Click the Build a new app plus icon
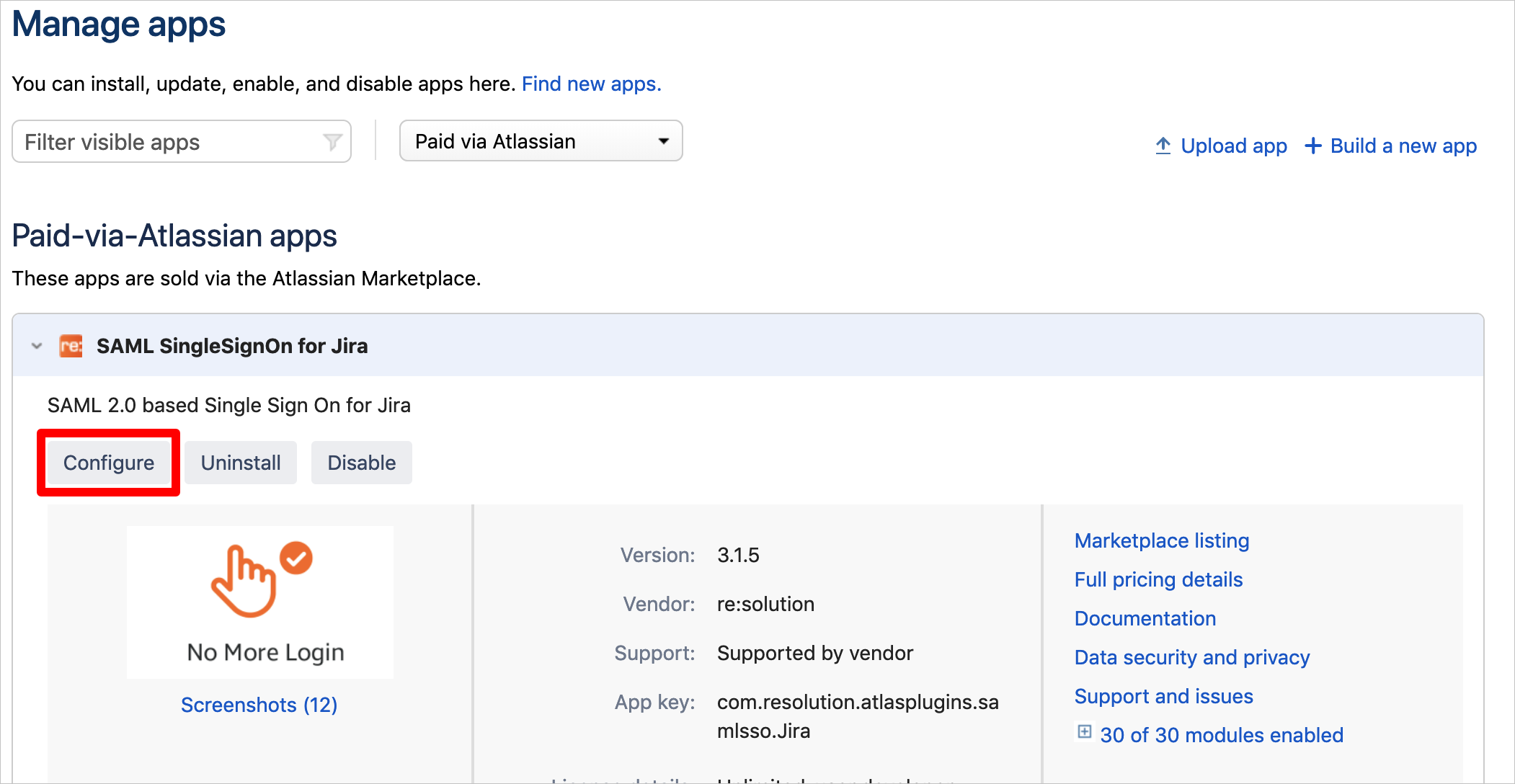Image resolution: width=1515 pixels, height=784 pixels. (1312, 146)
